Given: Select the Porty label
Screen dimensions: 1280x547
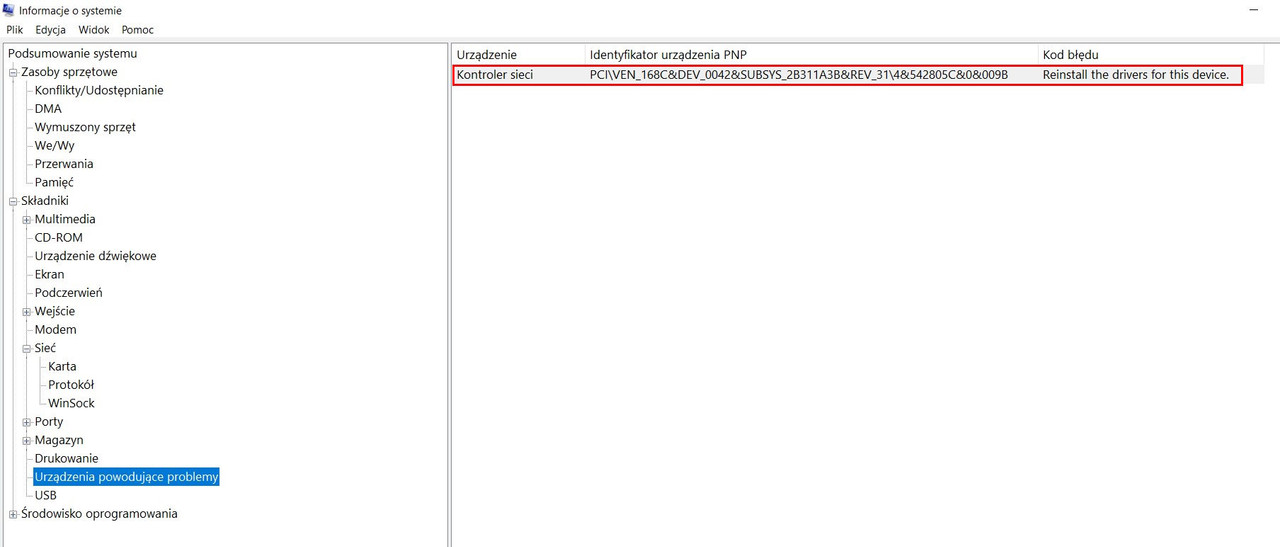Looking at the screenshot, I should click(x=49, y=422).
